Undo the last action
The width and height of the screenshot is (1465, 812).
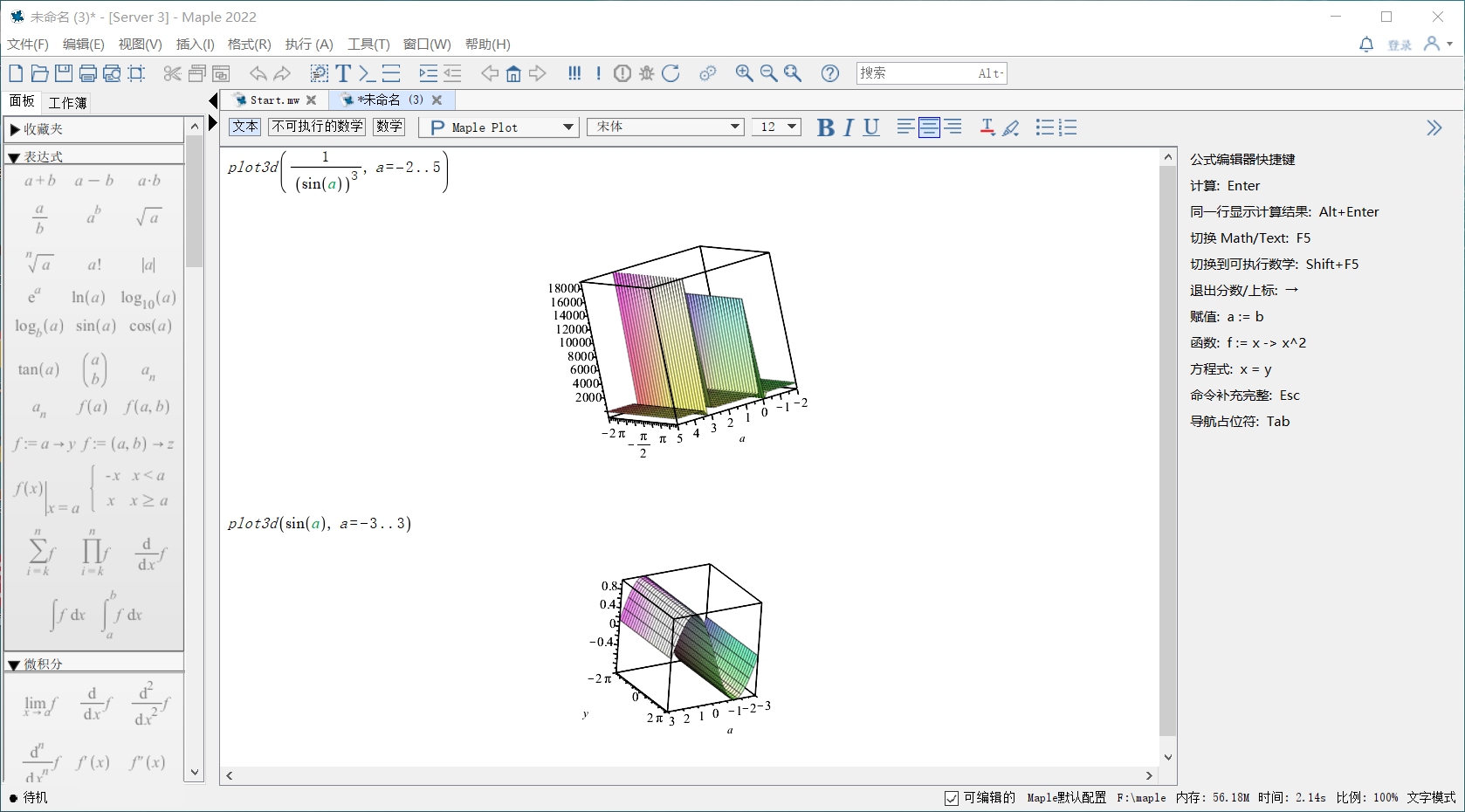pyautogui.click(x=258, y=73)
